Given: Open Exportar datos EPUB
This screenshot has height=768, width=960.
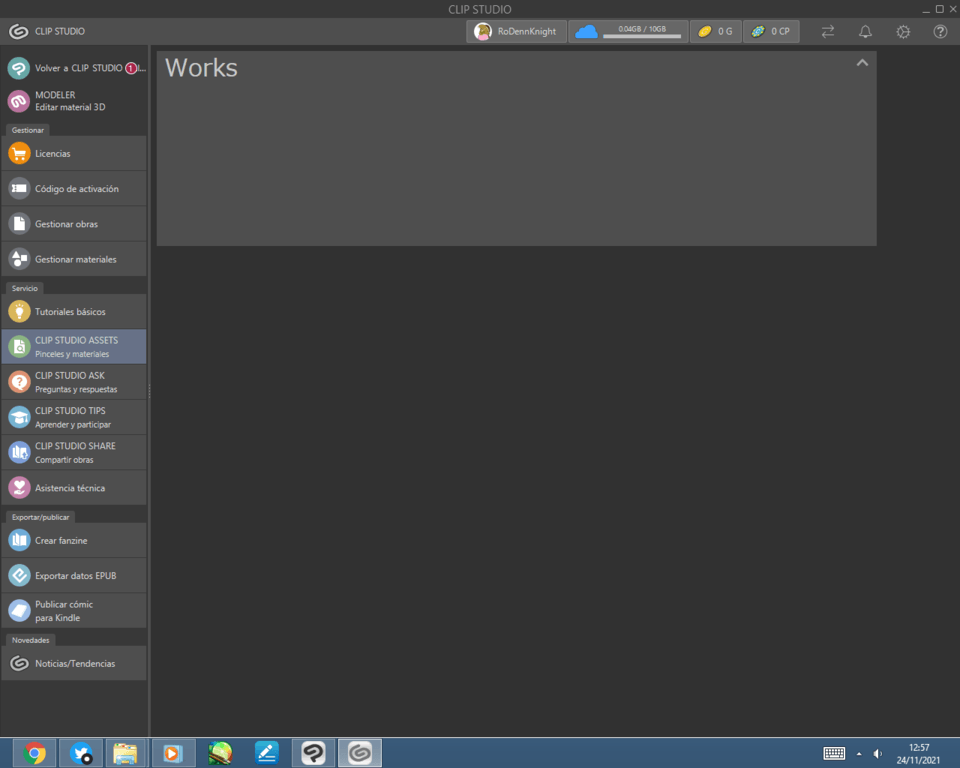Looking at the screenshot, I should (x=74, y=575).
